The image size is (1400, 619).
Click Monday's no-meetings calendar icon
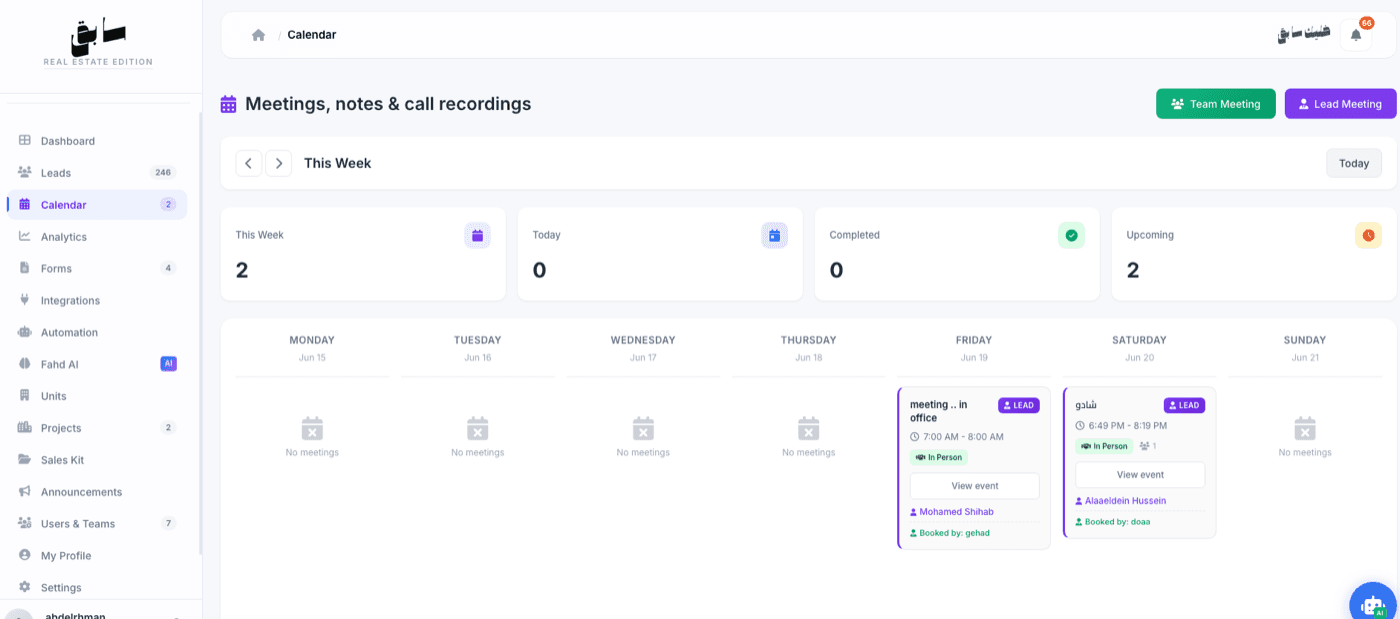312,428
